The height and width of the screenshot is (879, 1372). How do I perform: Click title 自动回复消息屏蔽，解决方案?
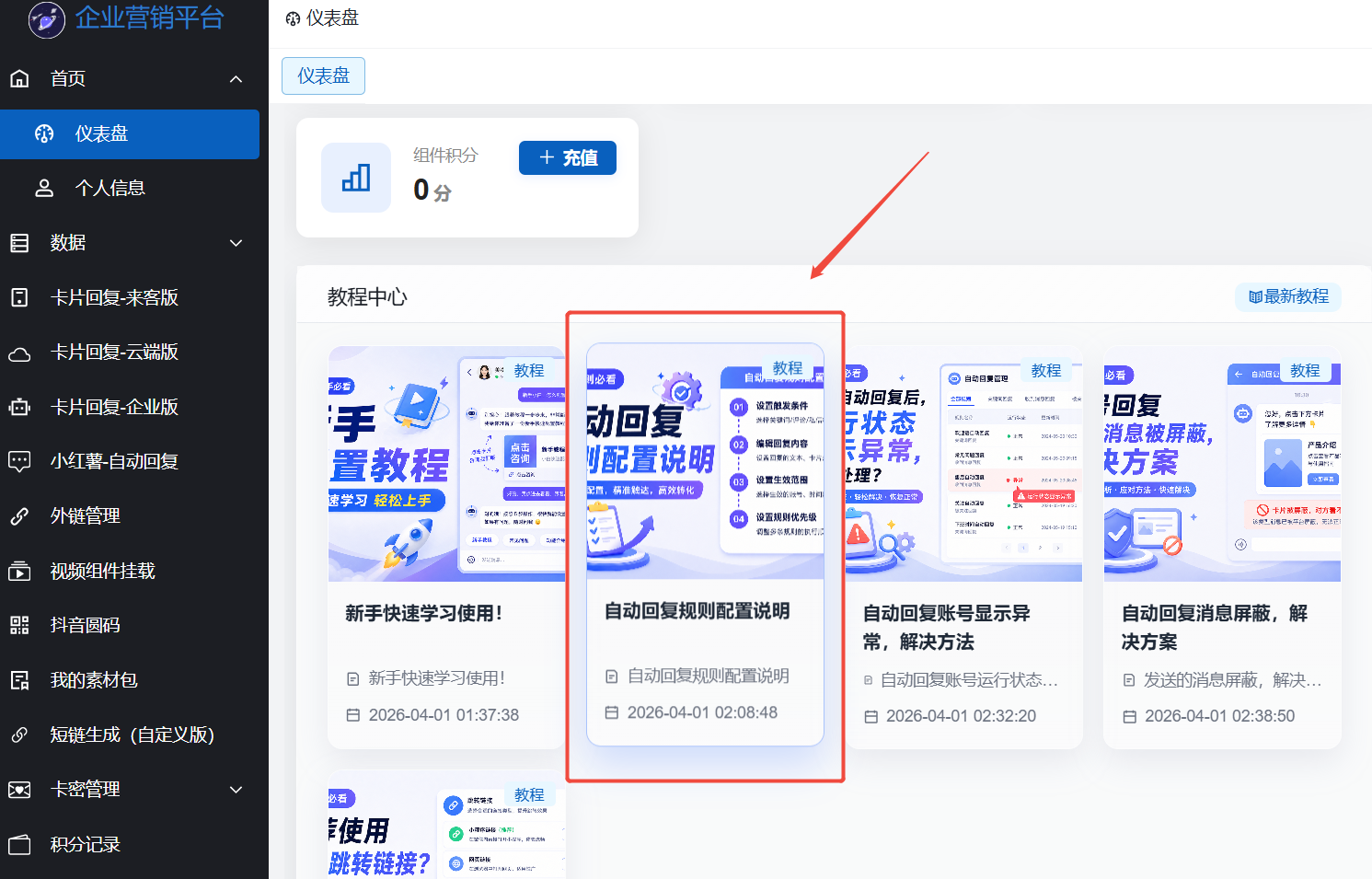[x=1215, y=628]
